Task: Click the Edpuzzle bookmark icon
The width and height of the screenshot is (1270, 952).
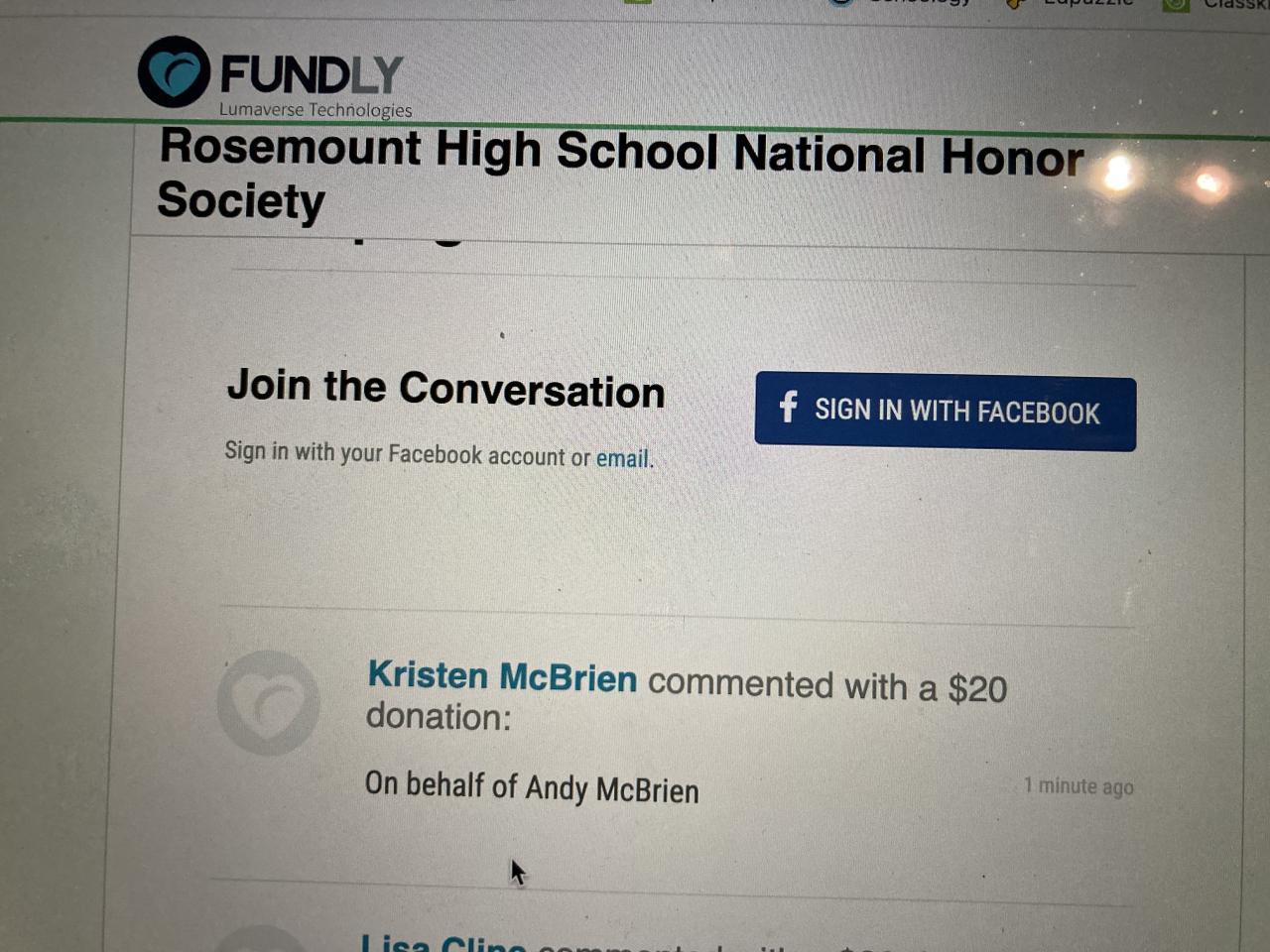Action: click(1015, 4)
